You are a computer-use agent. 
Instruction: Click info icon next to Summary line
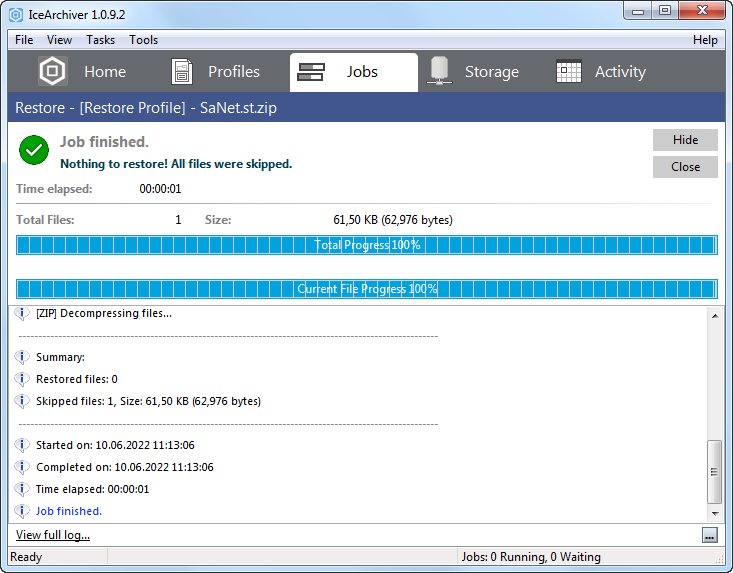pyautogui.click(x=22, y=357)
